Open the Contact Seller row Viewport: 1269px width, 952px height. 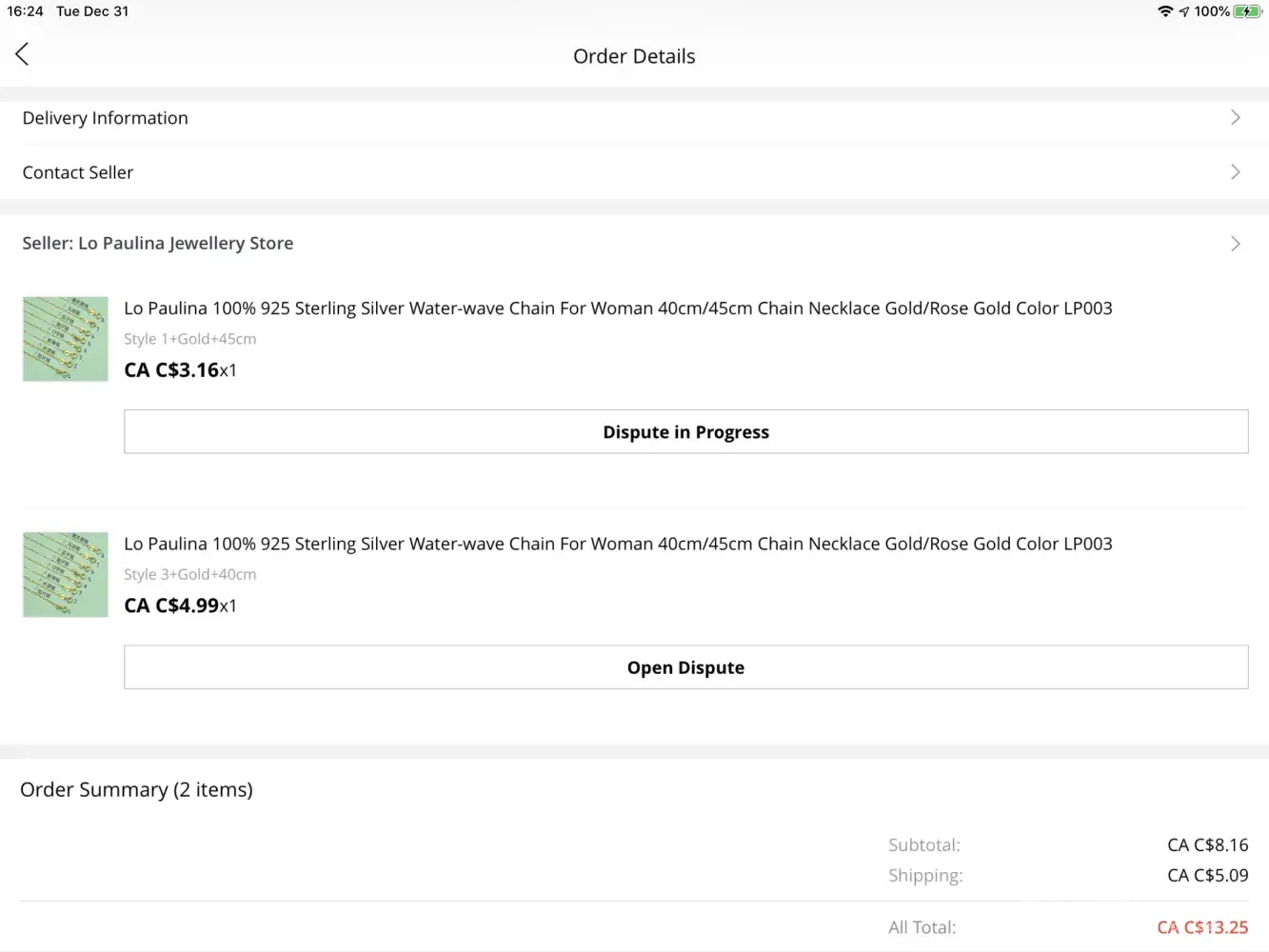78,172
